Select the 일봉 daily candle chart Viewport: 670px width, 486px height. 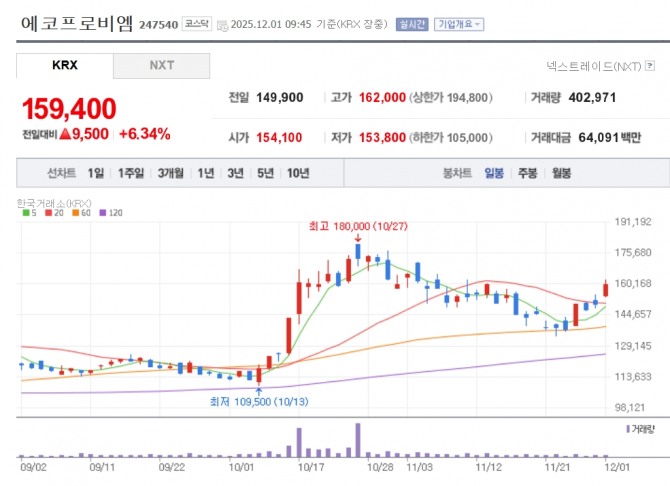494,173
